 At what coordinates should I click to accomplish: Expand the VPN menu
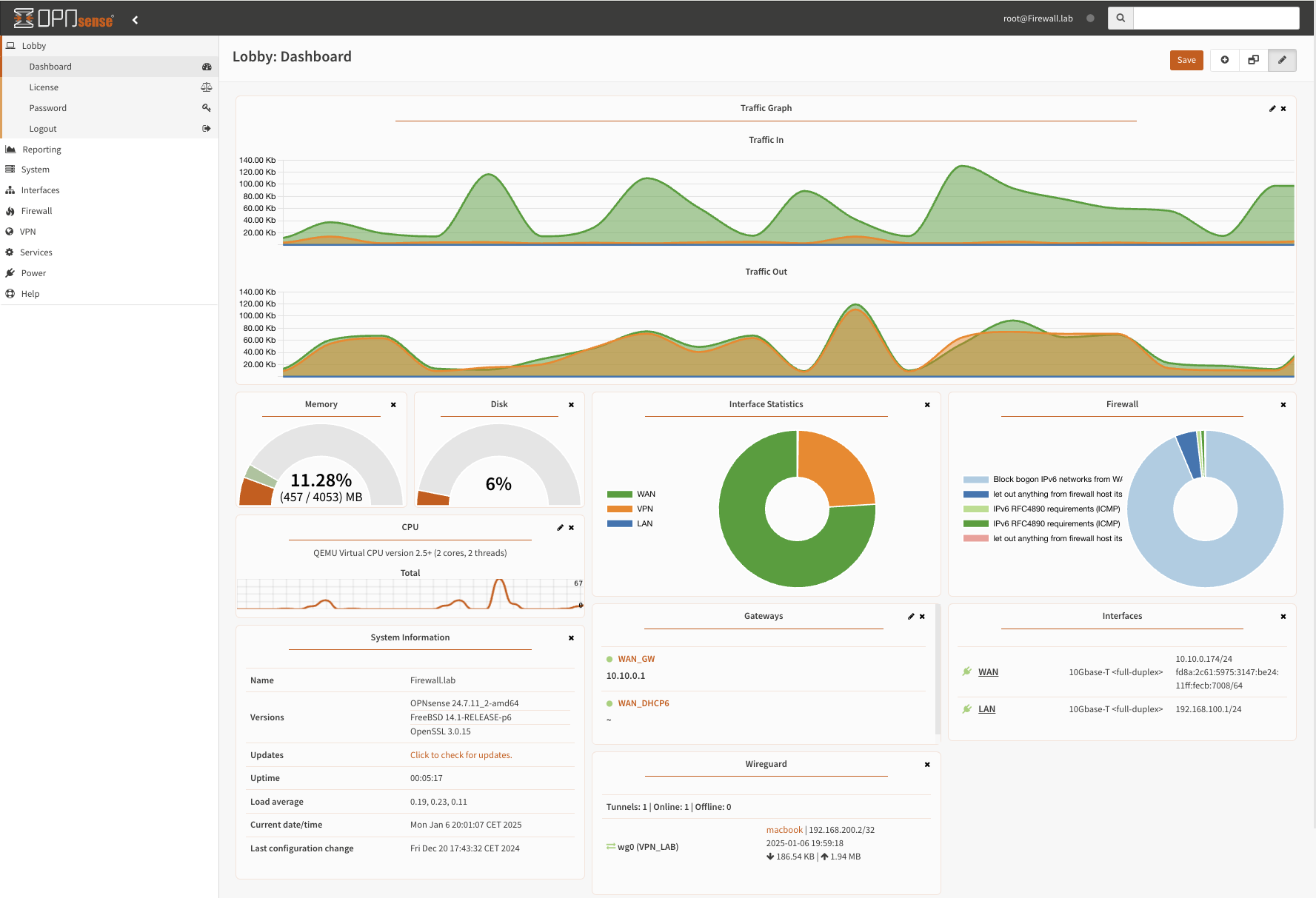[x=110, y=232]
